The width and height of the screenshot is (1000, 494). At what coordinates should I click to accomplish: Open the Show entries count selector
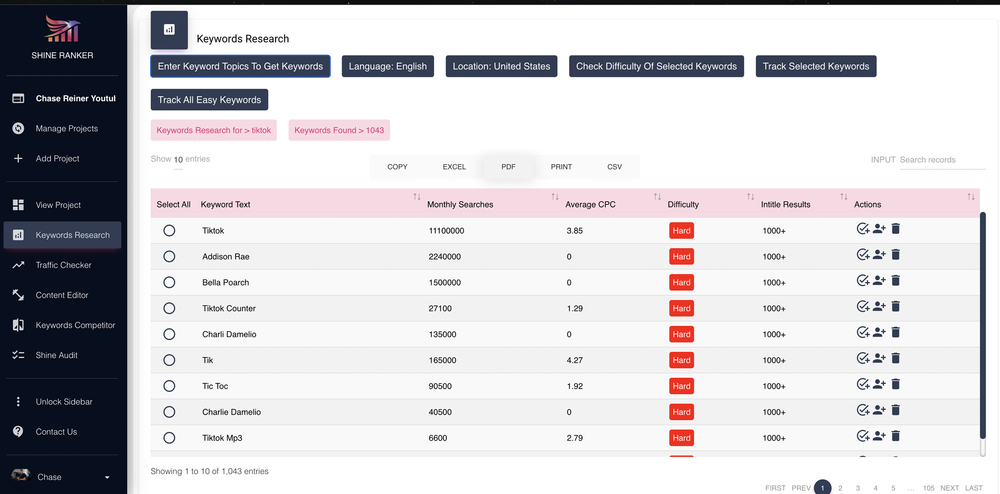point(179,160)
